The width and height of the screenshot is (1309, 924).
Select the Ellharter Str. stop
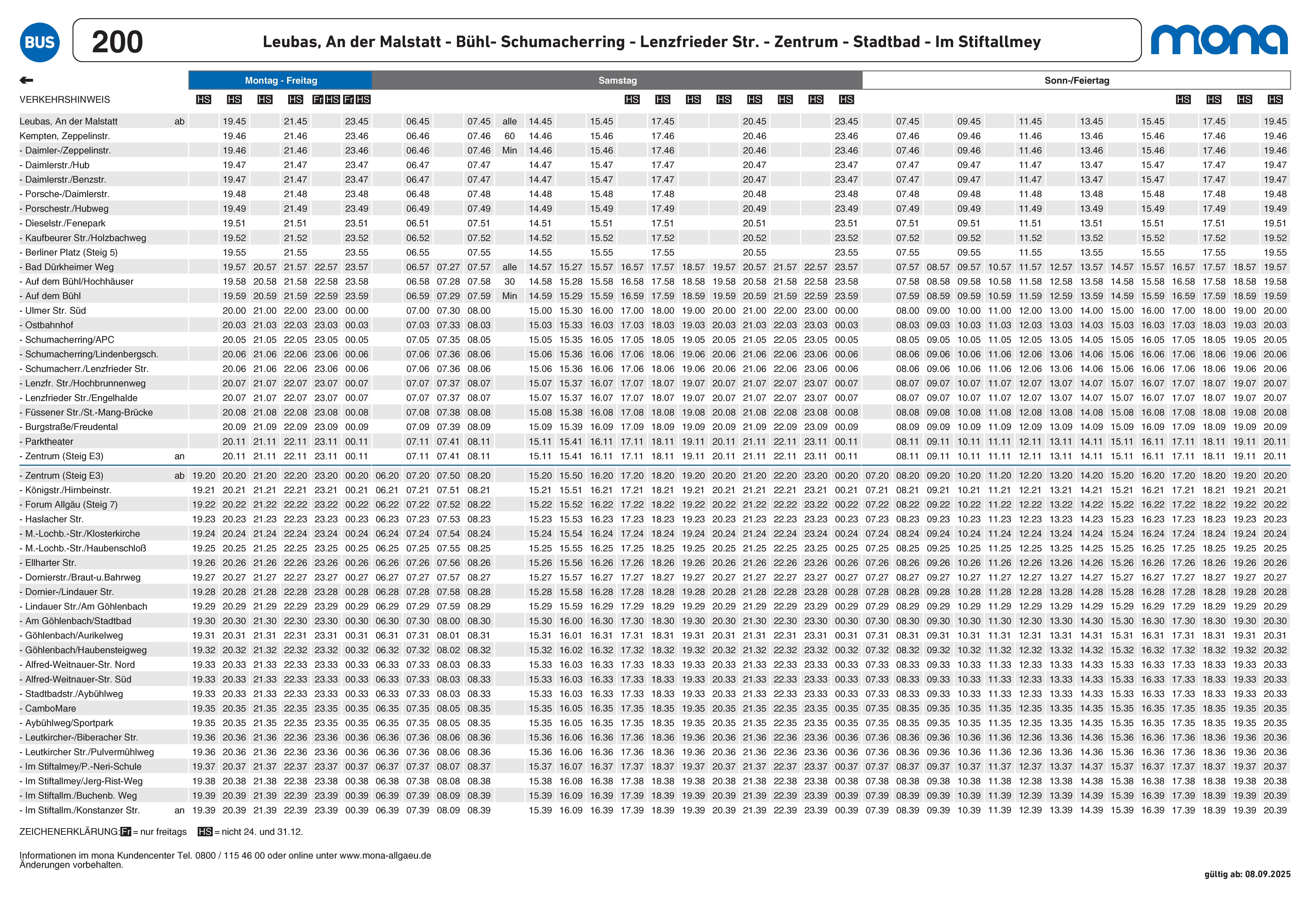[x=48, y=563]
